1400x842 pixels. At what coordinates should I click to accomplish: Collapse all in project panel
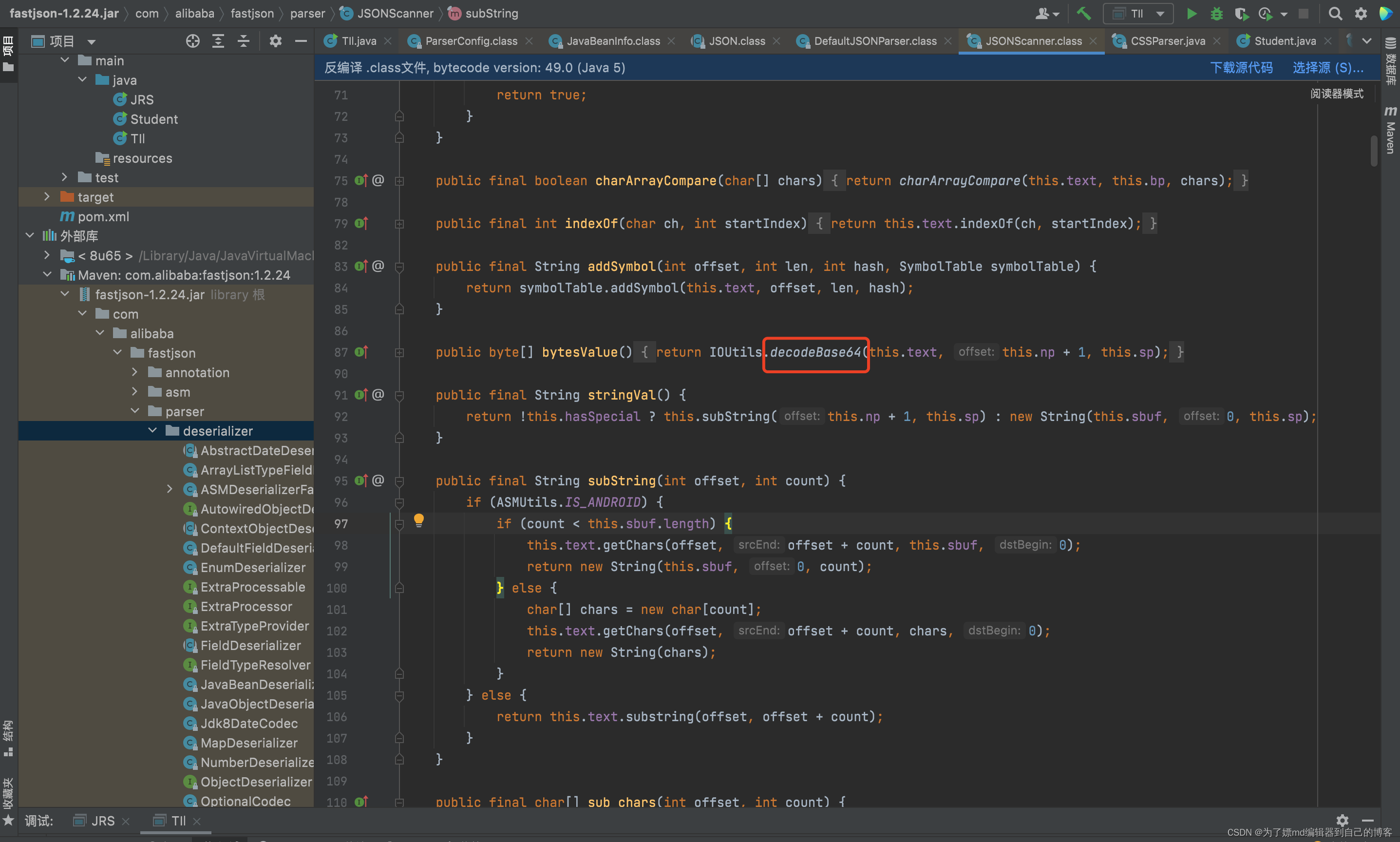(243, 41)
